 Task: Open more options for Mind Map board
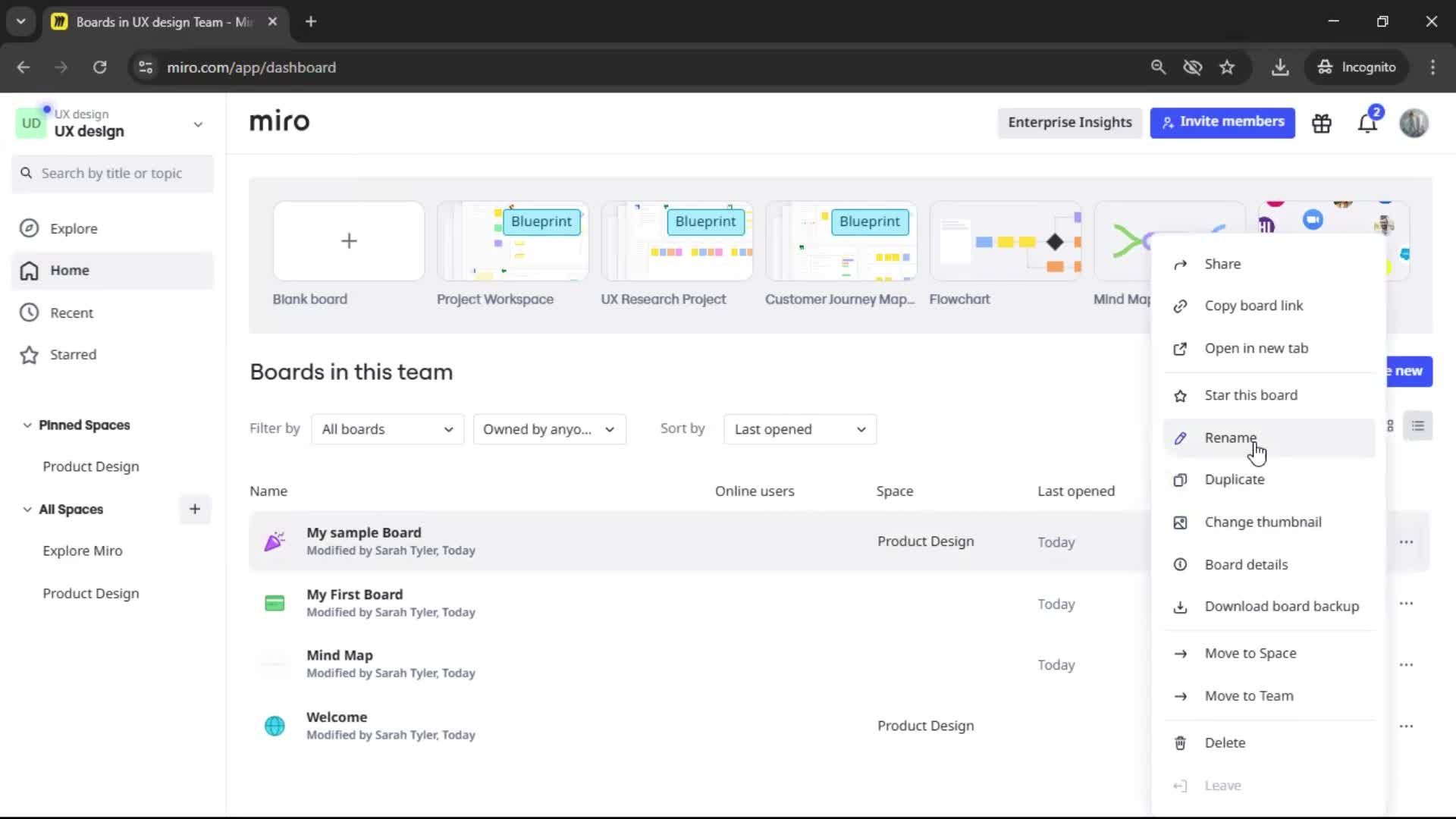tap(1406, 664)
